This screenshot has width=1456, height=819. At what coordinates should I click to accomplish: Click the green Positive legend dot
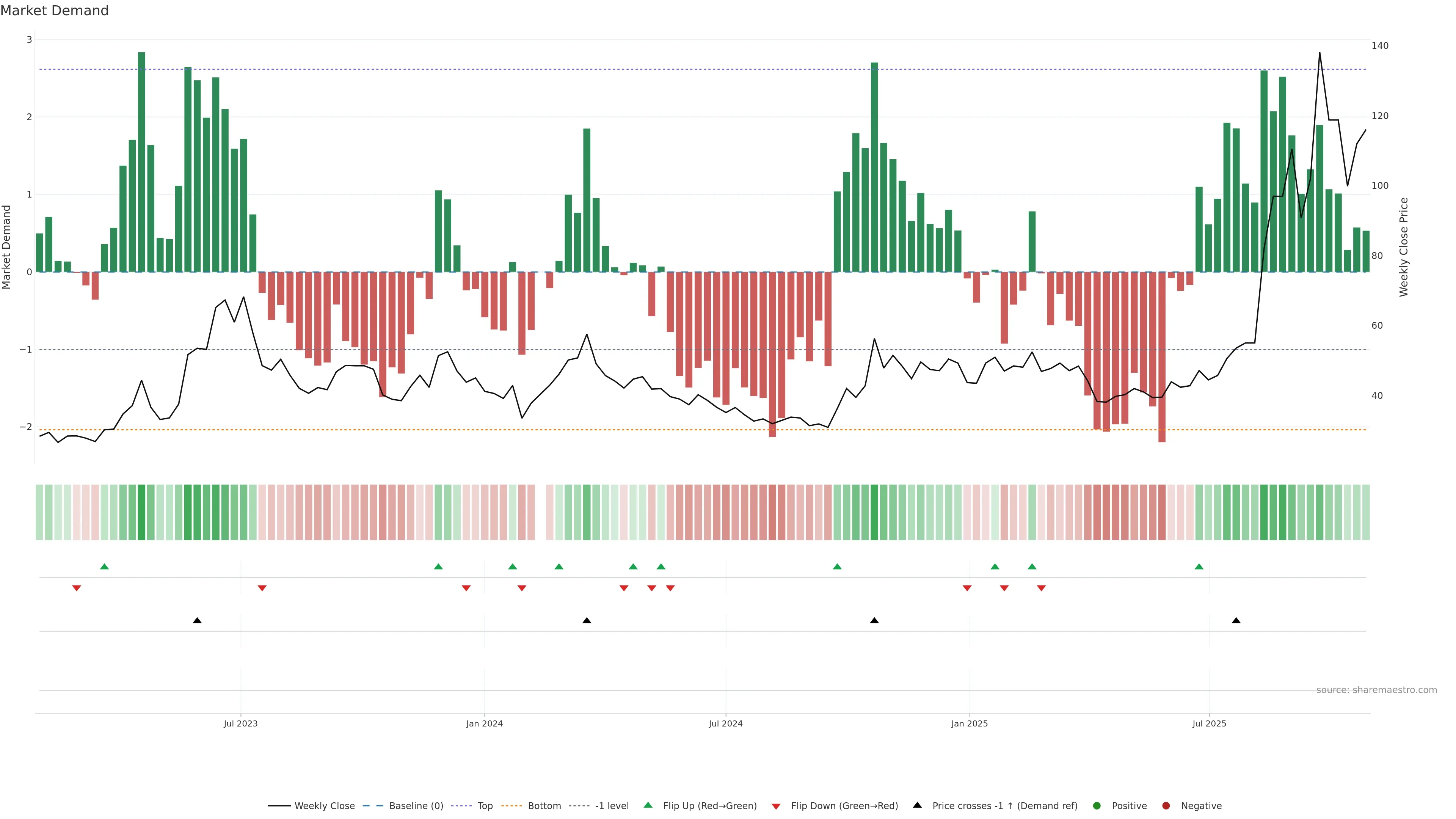click(1097, 806)
